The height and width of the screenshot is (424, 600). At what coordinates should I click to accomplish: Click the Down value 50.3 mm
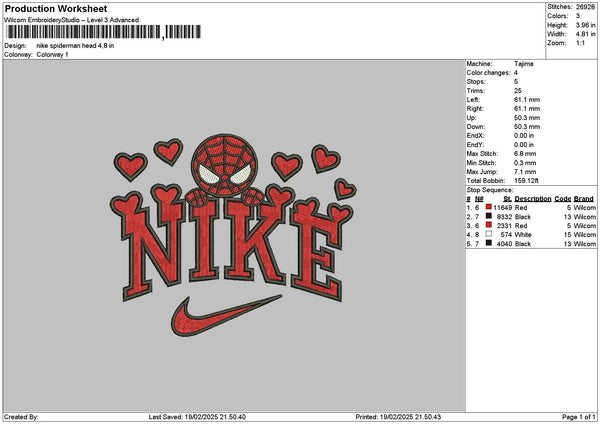[x=527, y=127]
